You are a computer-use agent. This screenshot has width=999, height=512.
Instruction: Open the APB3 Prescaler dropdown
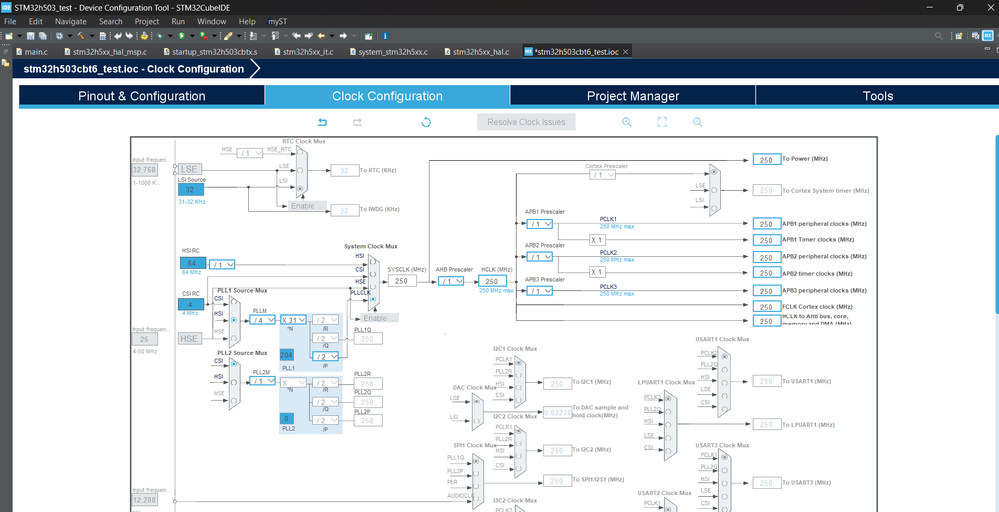(x=540, y=291)
